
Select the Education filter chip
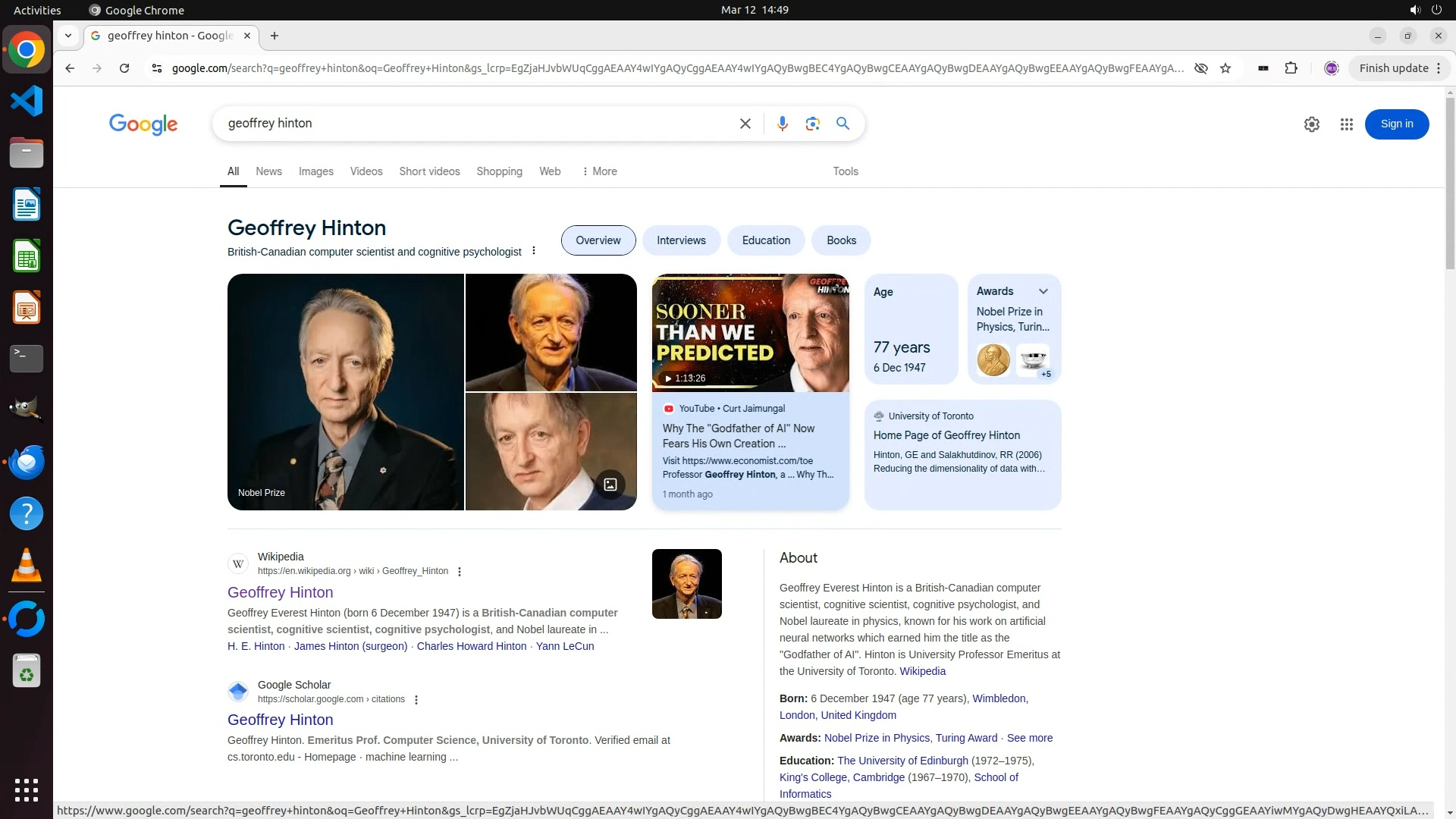tap(765, 240)
